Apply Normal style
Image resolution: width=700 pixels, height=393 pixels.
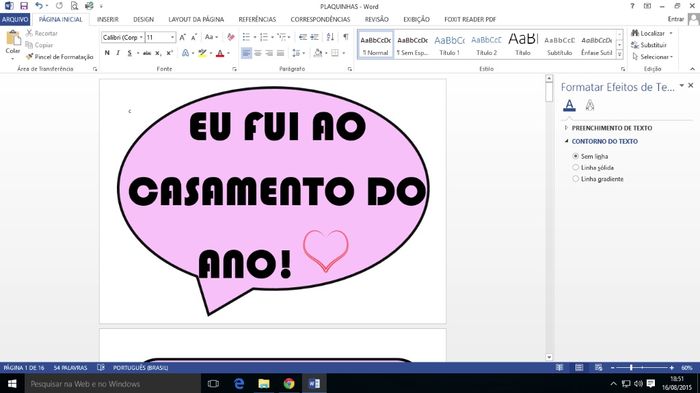pos(375,44)
